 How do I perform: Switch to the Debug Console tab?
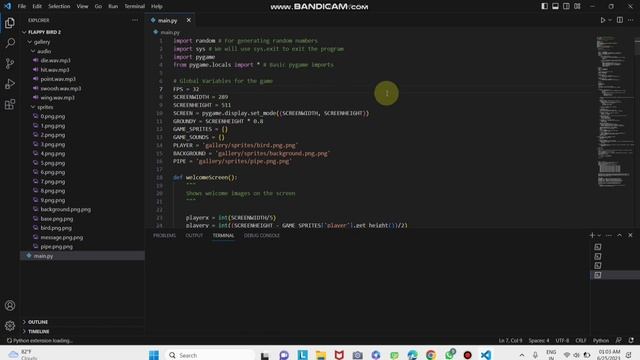click(262, 236)
